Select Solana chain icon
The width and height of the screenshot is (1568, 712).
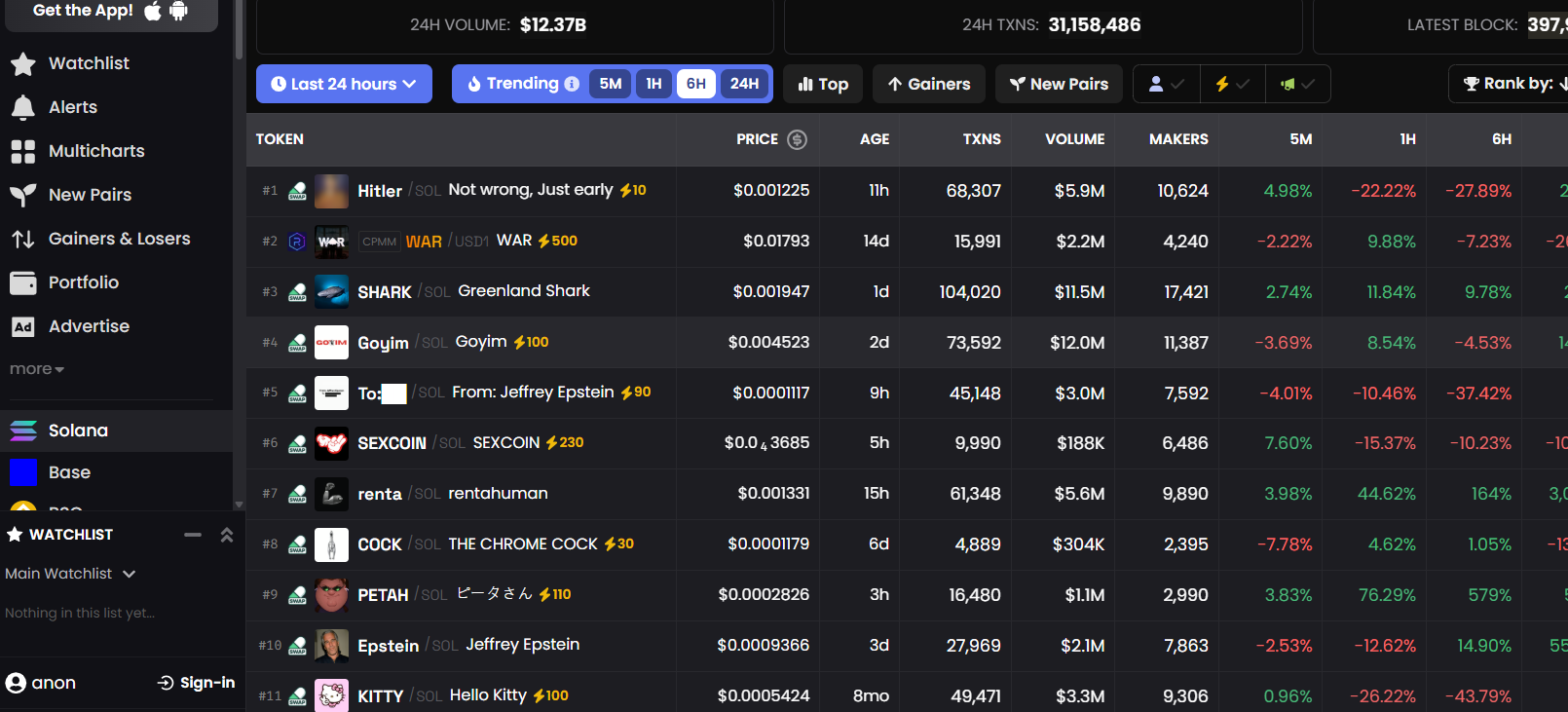[23, 431]
